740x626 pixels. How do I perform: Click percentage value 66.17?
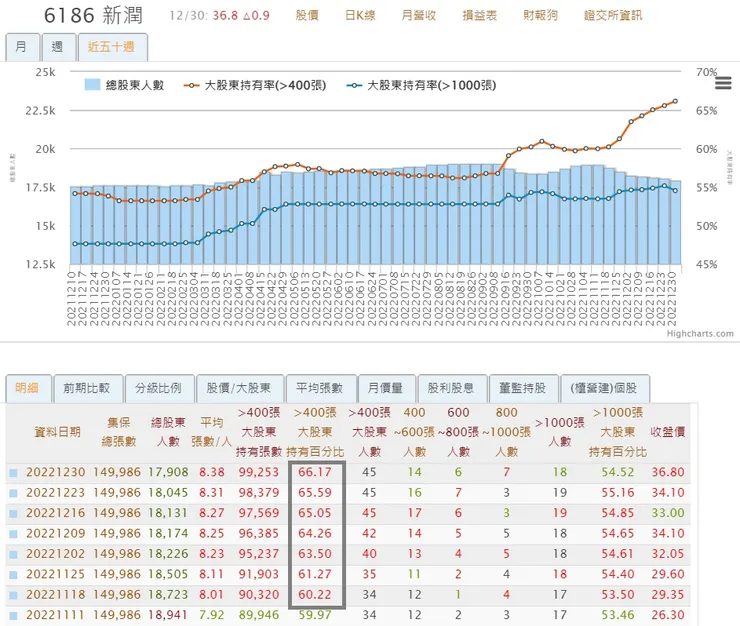tap(315, 472)
